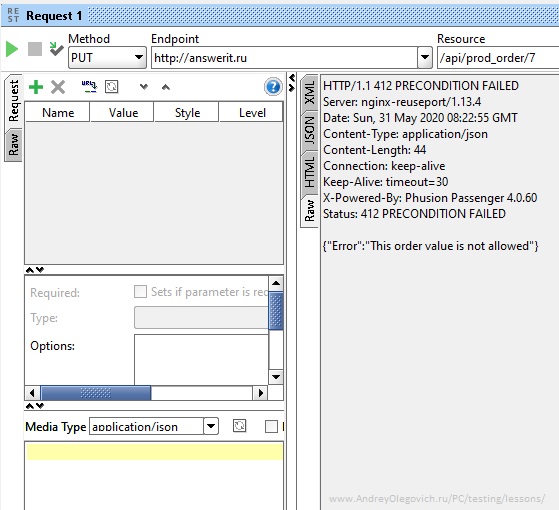The image size is (559, 510).
Task: Expand the Endpoint URL dropdown arrow
Action: click(x=425, y=57)
